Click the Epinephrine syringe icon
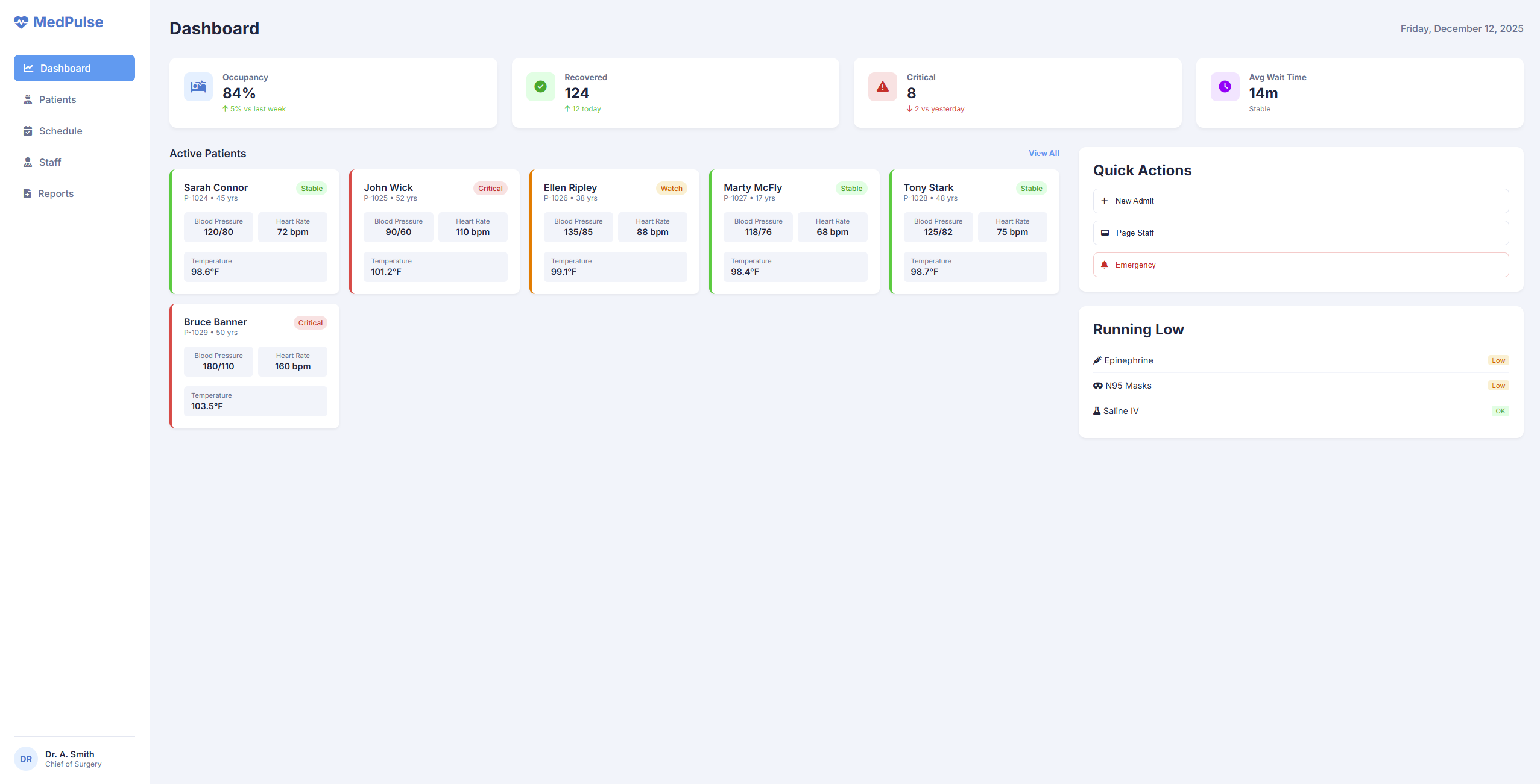1540x784 pixels. pos(1097,360)
